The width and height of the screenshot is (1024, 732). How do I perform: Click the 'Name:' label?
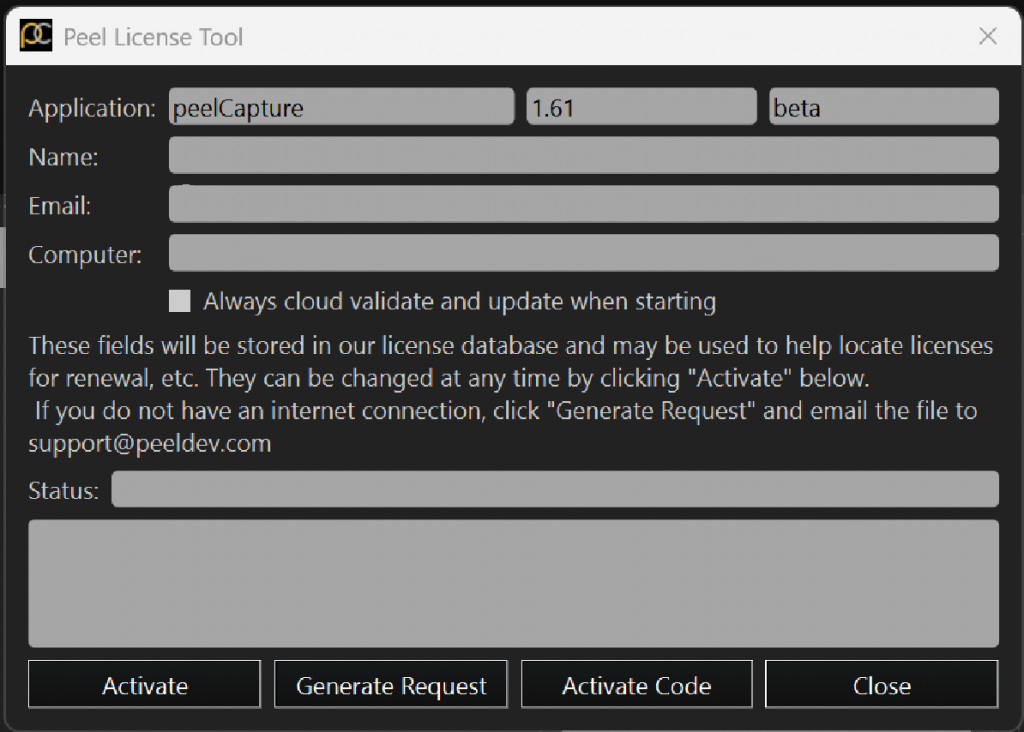point(63,157)
